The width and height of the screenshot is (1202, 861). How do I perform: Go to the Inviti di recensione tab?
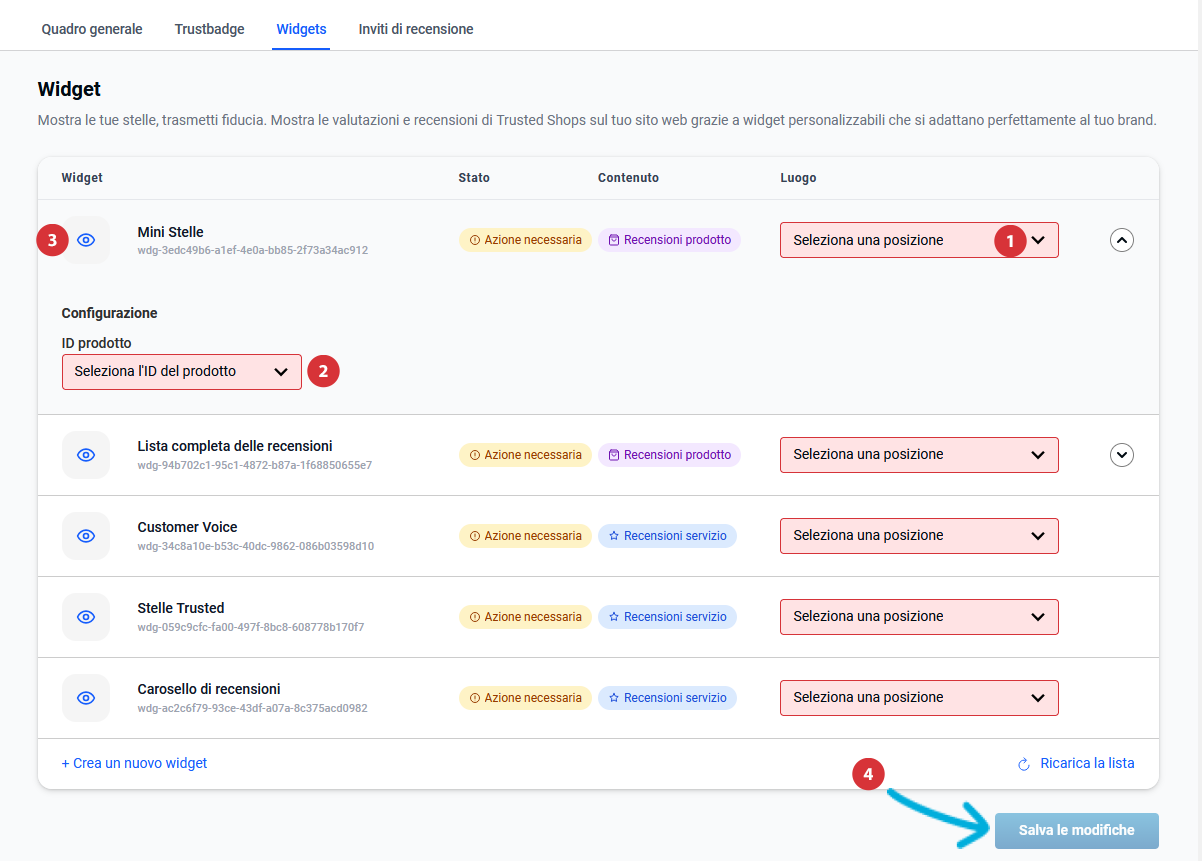416,29
